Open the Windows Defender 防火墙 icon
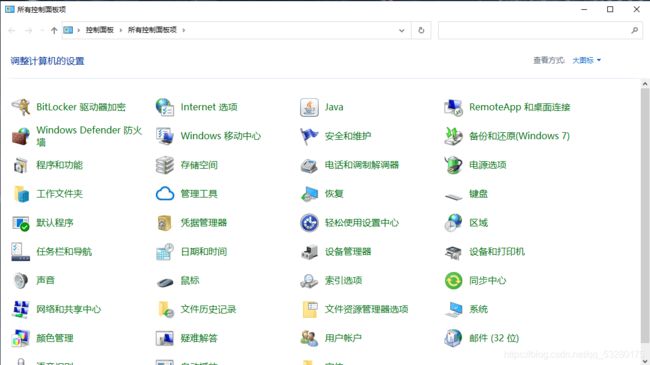Image resolution: width=650 pixels, height=365 pixels. point(21,136)
